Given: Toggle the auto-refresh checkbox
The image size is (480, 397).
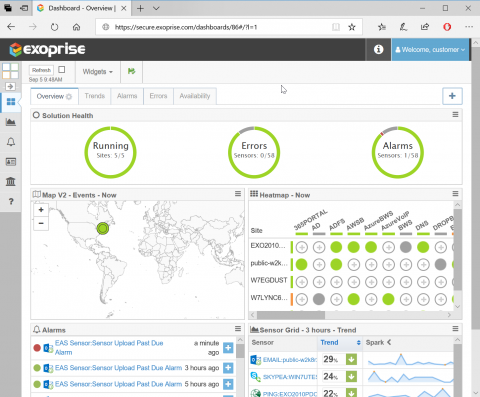Looking at the screenshot, I should pyautogui.click(x=62, y=70).
